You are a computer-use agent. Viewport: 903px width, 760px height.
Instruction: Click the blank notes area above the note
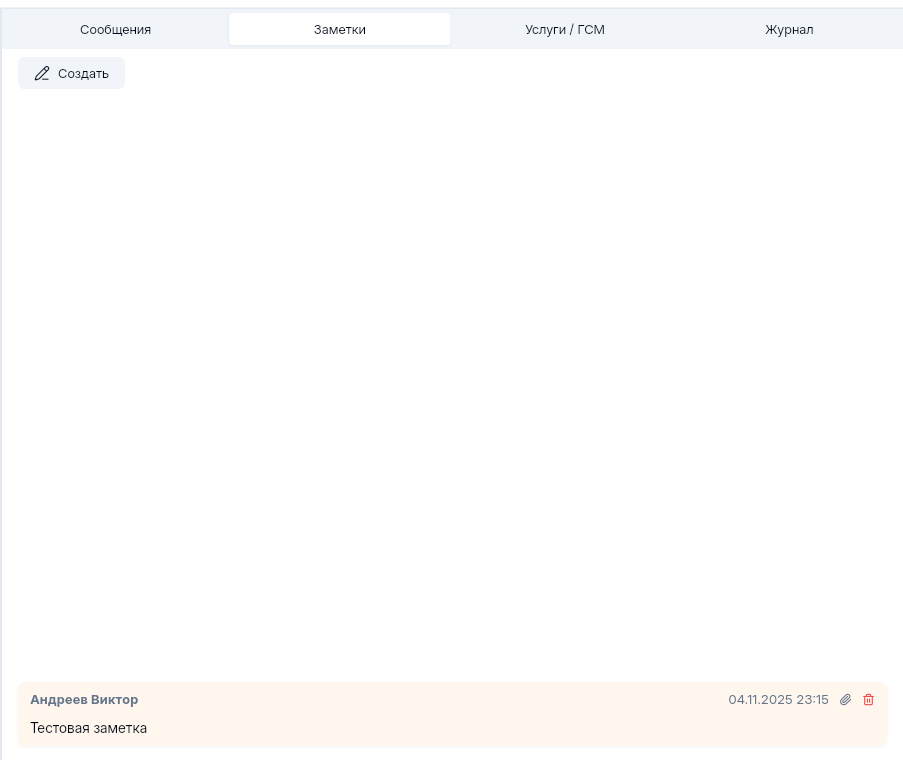(x=450, y=380)
